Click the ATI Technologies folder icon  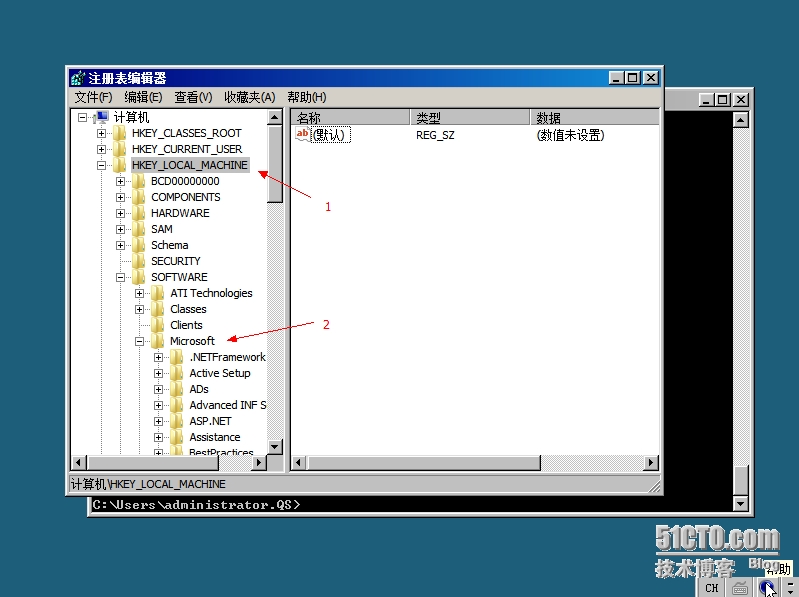click(158, 293)
